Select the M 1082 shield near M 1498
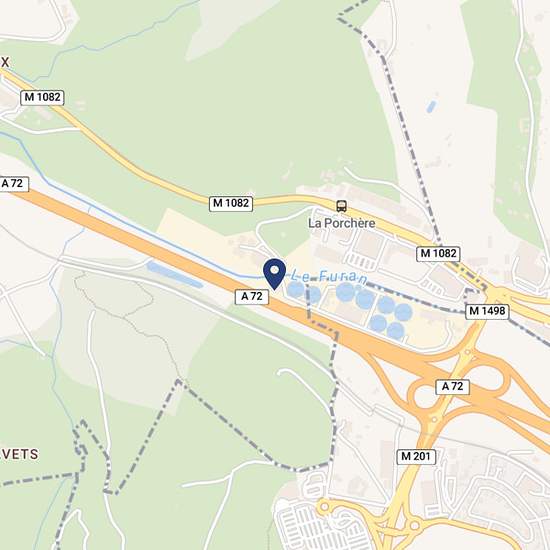Viewport: 550px width, 550px height. click(x=438, y=254)
